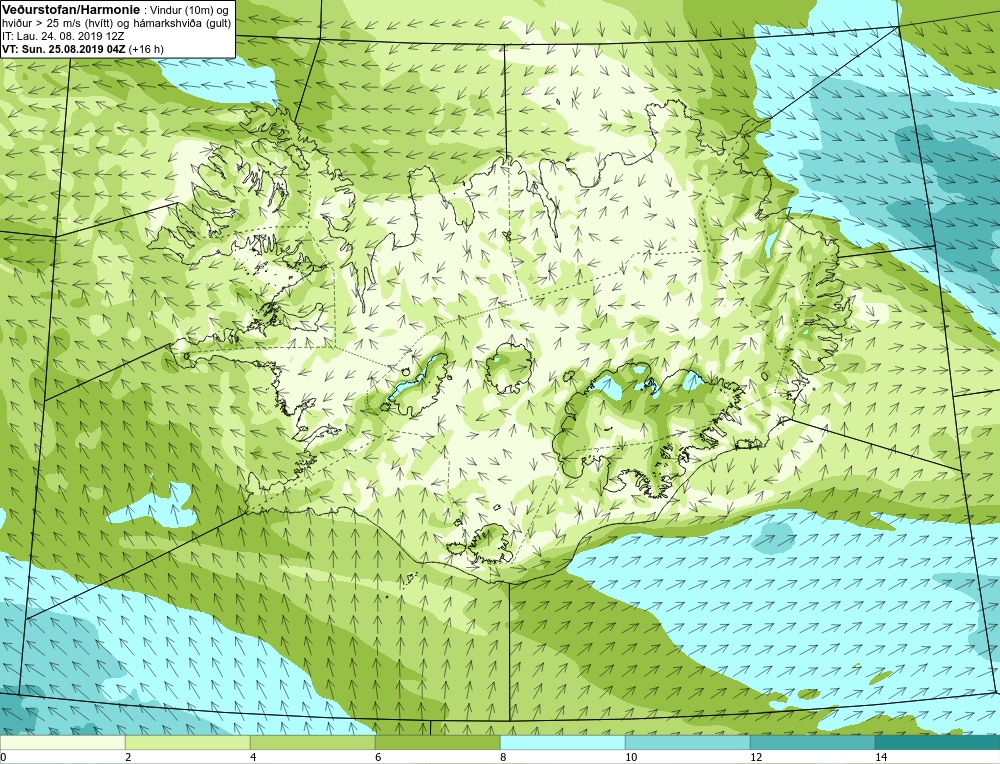Click the darkest teal legend swatch above 14
Image resolution: width=1000 pixels, height=764 pixels.
coord(938,743)
